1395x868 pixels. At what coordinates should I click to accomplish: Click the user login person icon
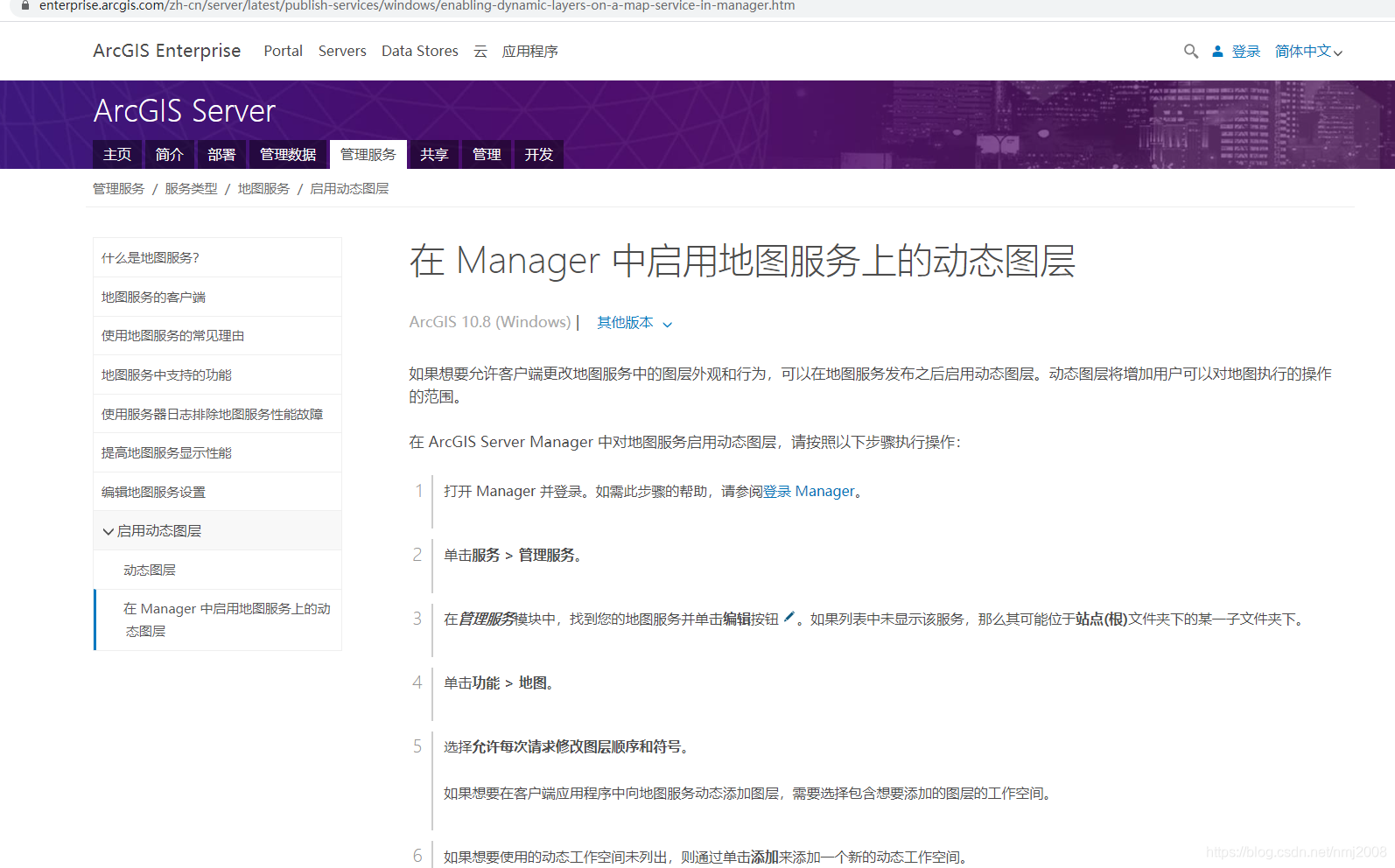[x=1217, y=52]
